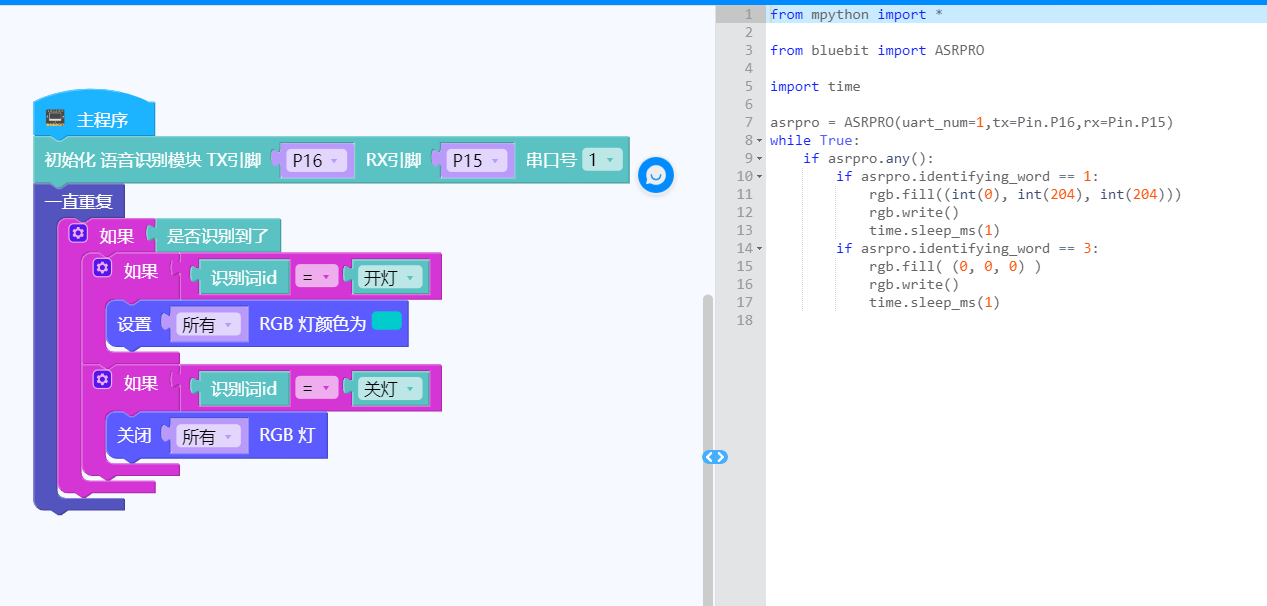Click the board icon on the 主程序 block
1267x606 pixels.
[55, 118]
